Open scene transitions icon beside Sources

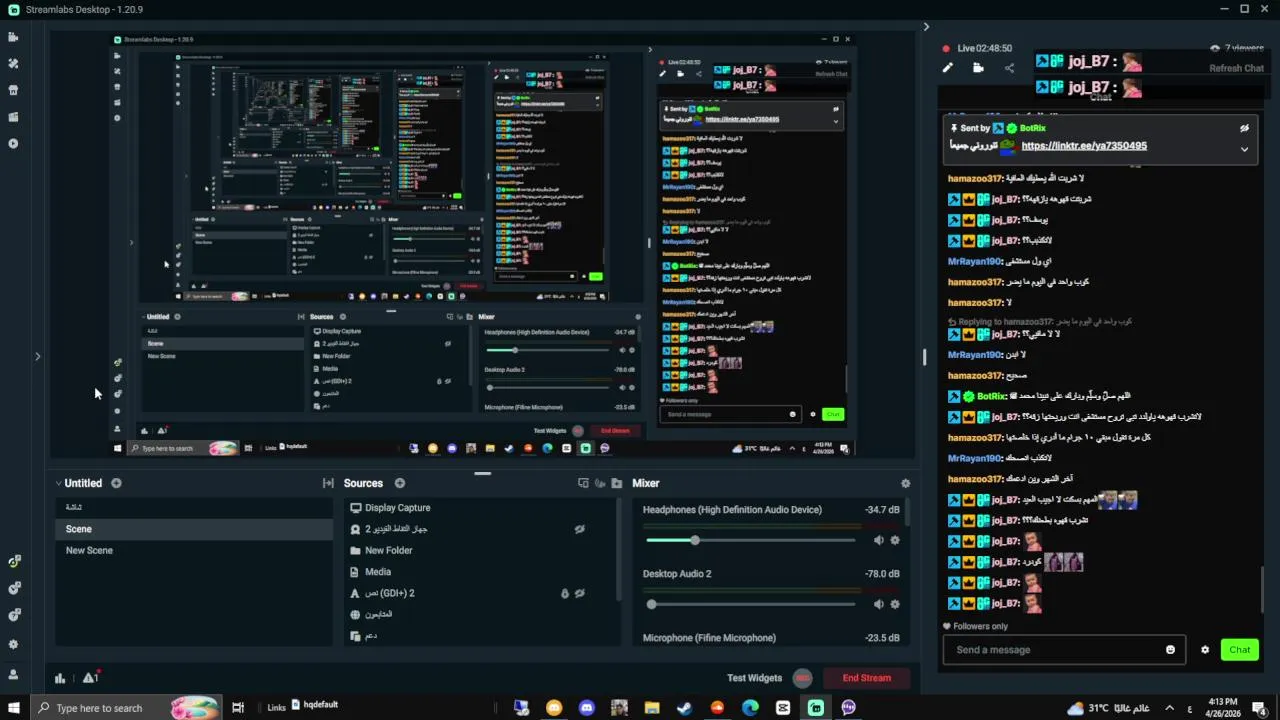[328, 483]
